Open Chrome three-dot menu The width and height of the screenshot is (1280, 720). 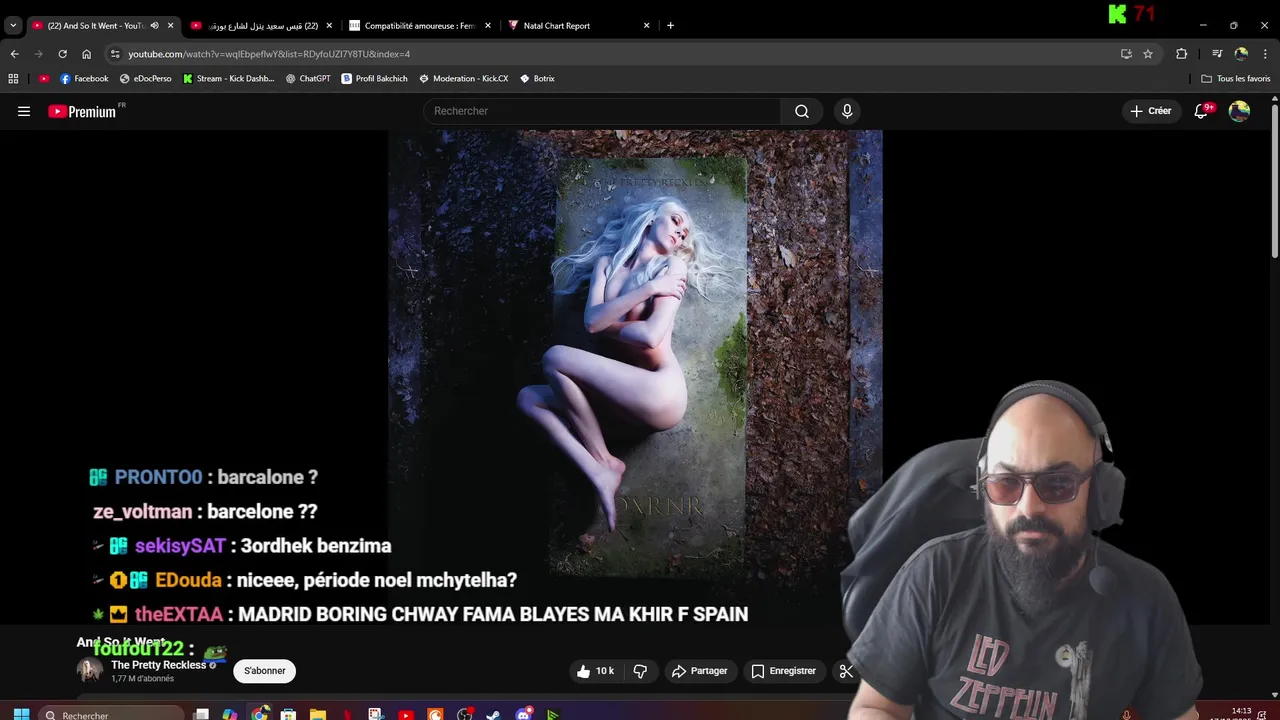click(x=1265, y=54)
